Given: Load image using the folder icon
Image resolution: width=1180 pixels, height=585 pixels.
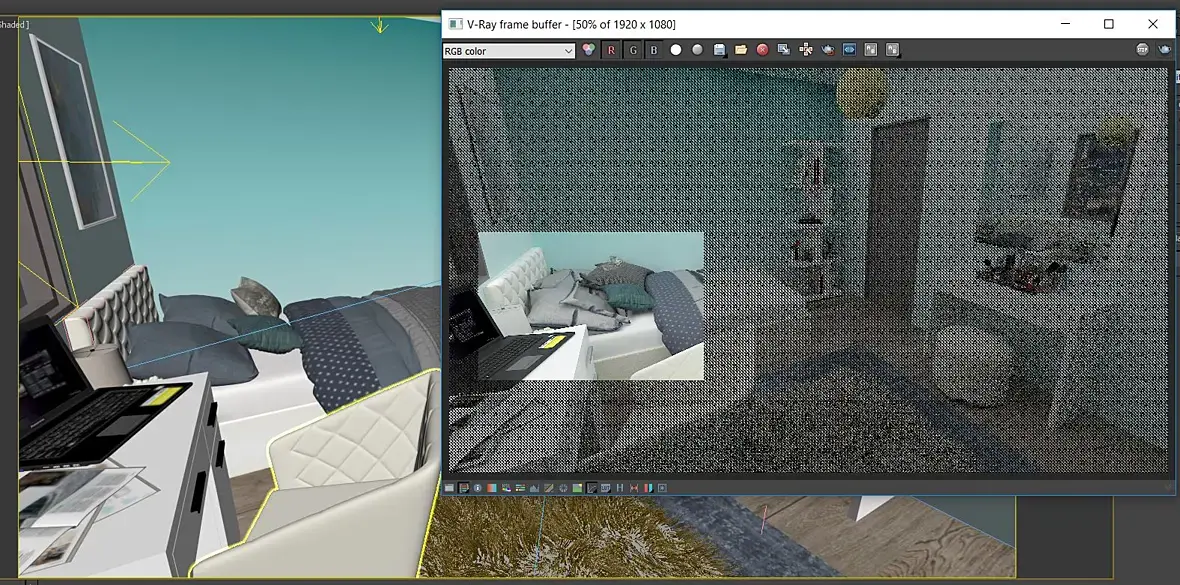Looking at the screenshot, I should tap(741, 50).
